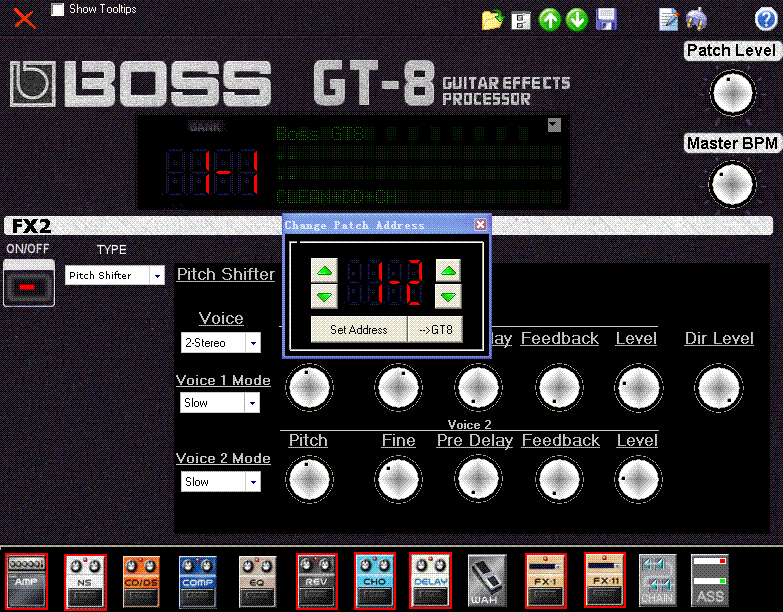The image size is (783, 612).
Task: Adjust the Voice 2 Level knob
Action: click(x=638, y=479)
